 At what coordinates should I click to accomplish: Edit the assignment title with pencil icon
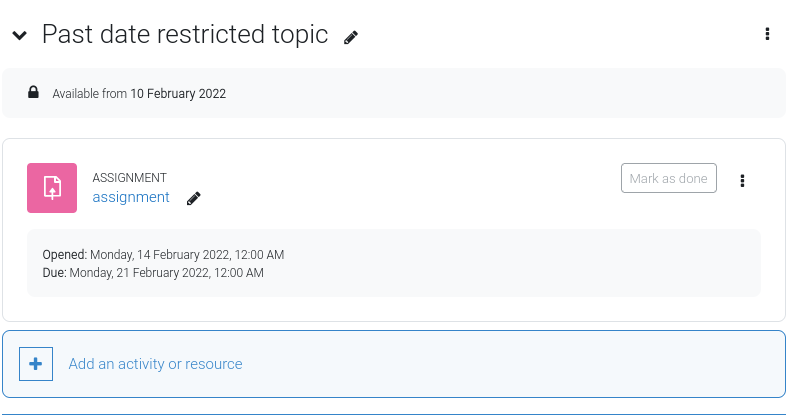pyautogui.click(x=193, y=198)
